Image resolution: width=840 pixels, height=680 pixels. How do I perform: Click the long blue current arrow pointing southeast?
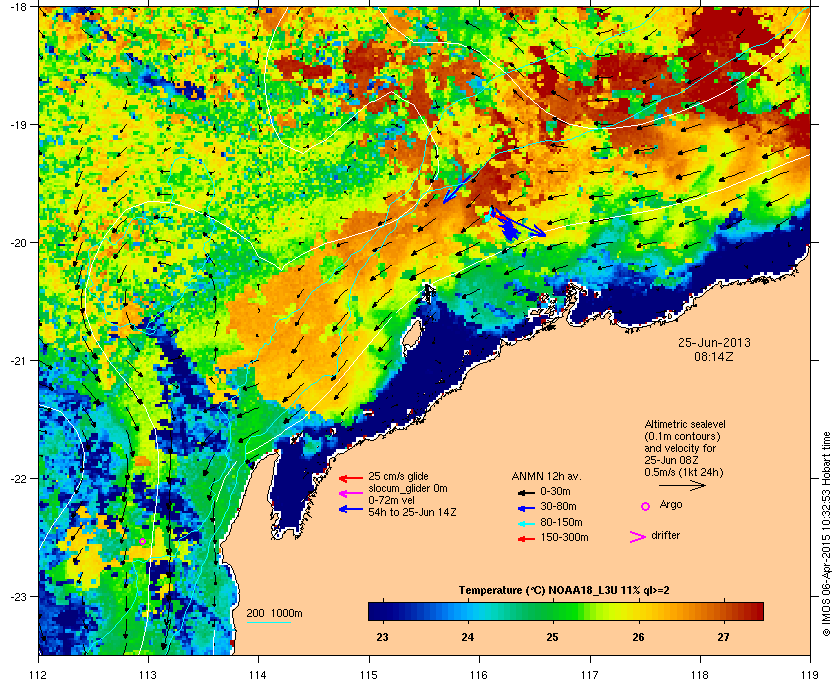pyautogui.click(x=518, y=222)
